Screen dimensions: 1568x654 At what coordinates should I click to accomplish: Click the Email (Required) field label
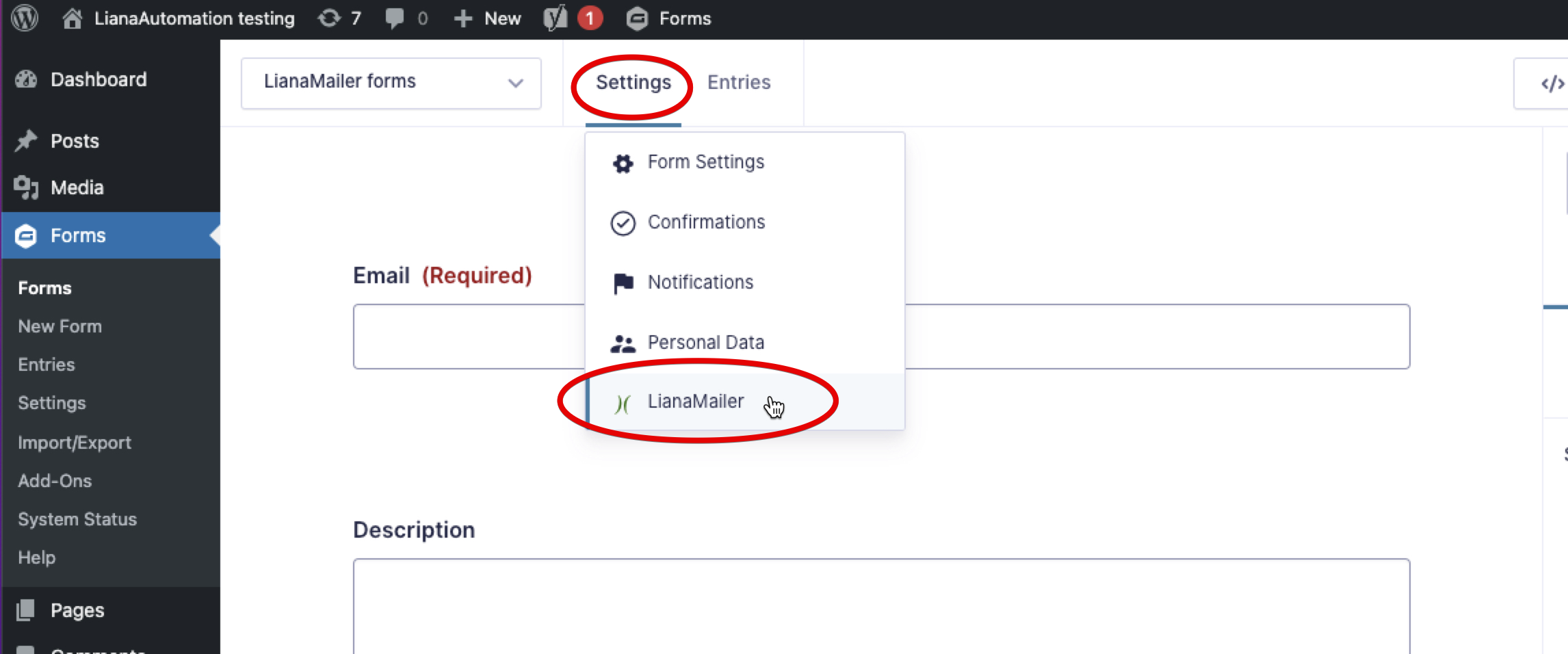(443, 275)
